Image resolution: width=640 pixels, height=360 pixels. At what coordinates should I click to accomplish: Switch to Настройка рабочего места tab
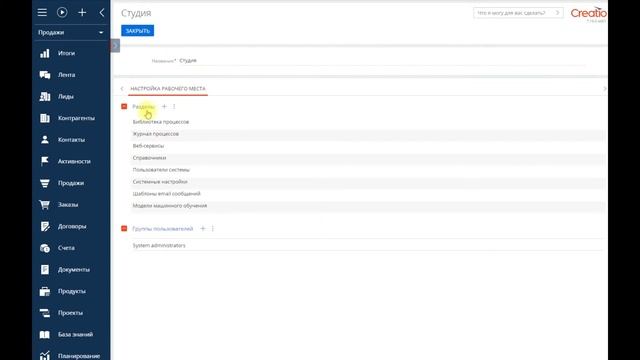[168, 89]
